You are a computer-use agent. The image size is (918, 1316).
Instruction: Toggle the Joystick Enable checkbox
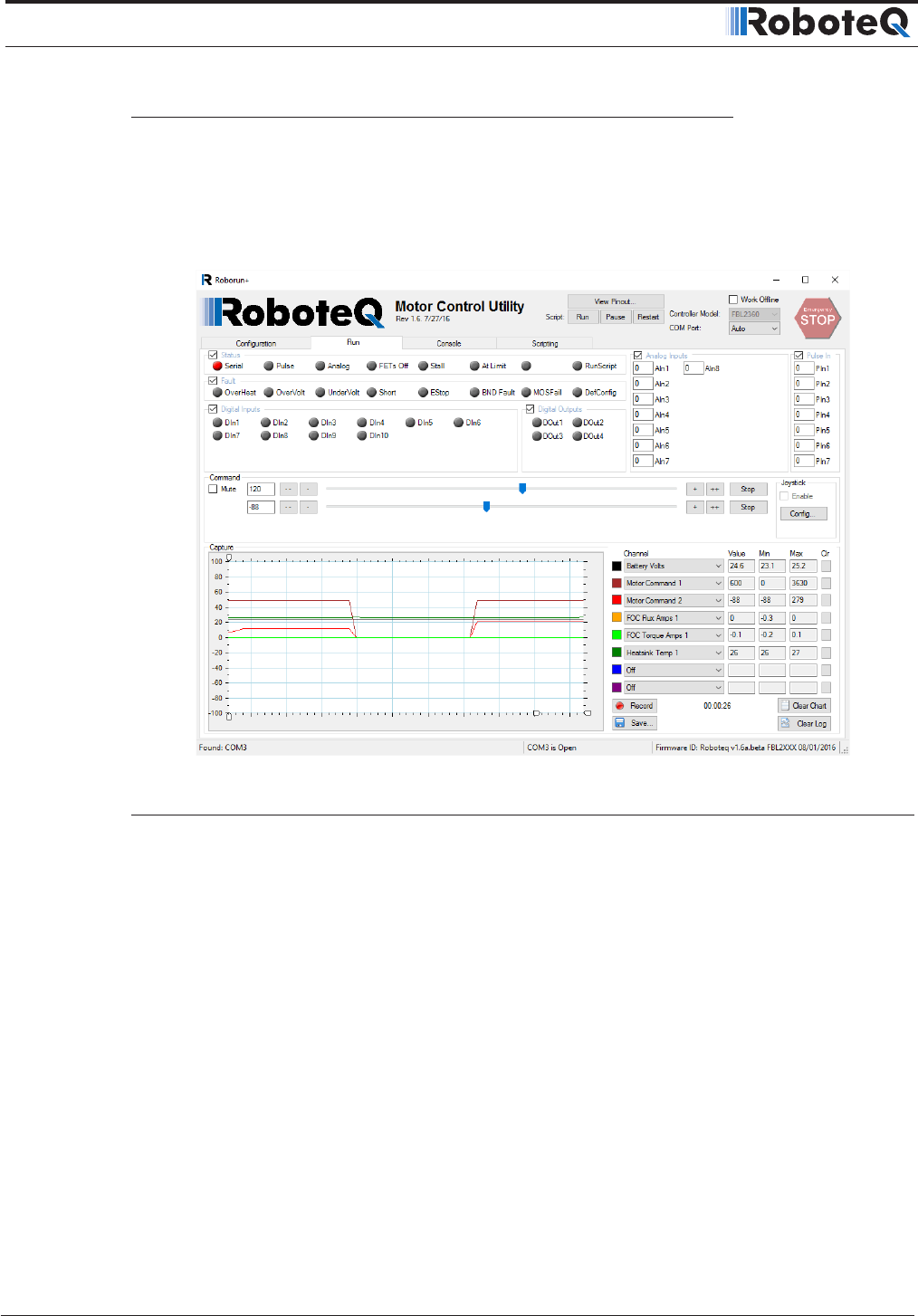[784, 496]
